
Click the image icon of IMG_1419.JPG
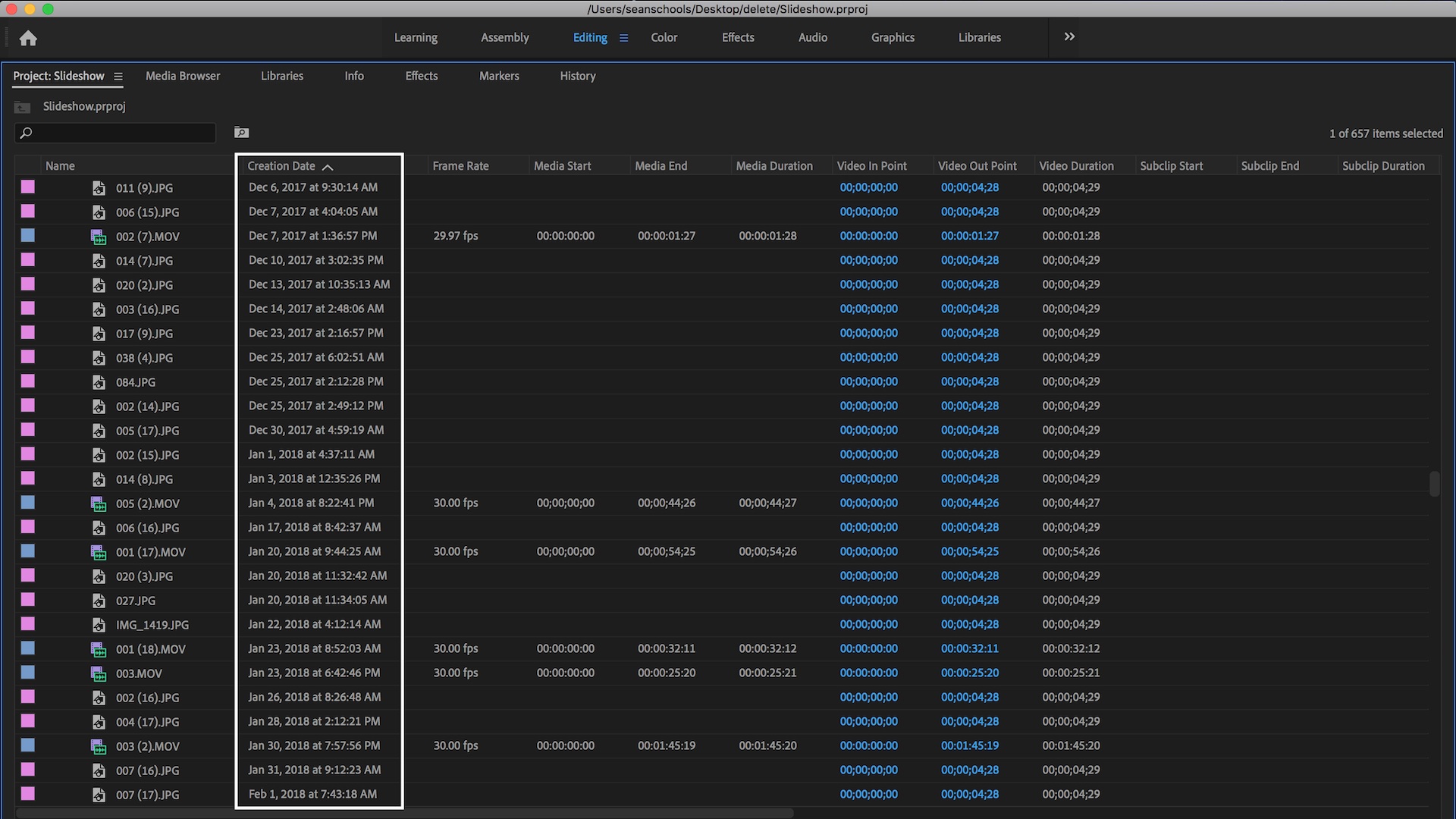[99, 625]
